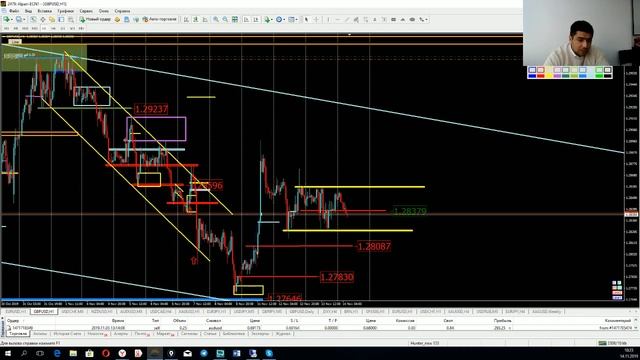The width and height of the screenshot is (640, 360).
Task: Pick the red color swatch
Action: tap(541, 76)
